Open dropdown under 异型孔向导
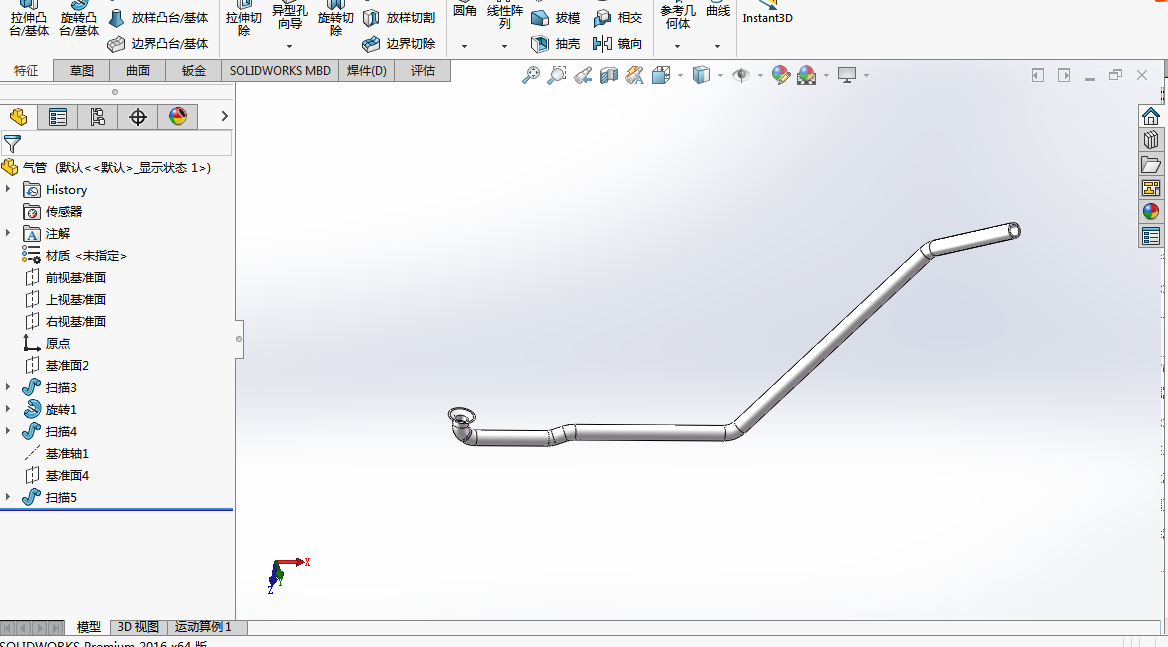Image resolution: width=1168 pixels, height=647 pixels. click(289, 46)
